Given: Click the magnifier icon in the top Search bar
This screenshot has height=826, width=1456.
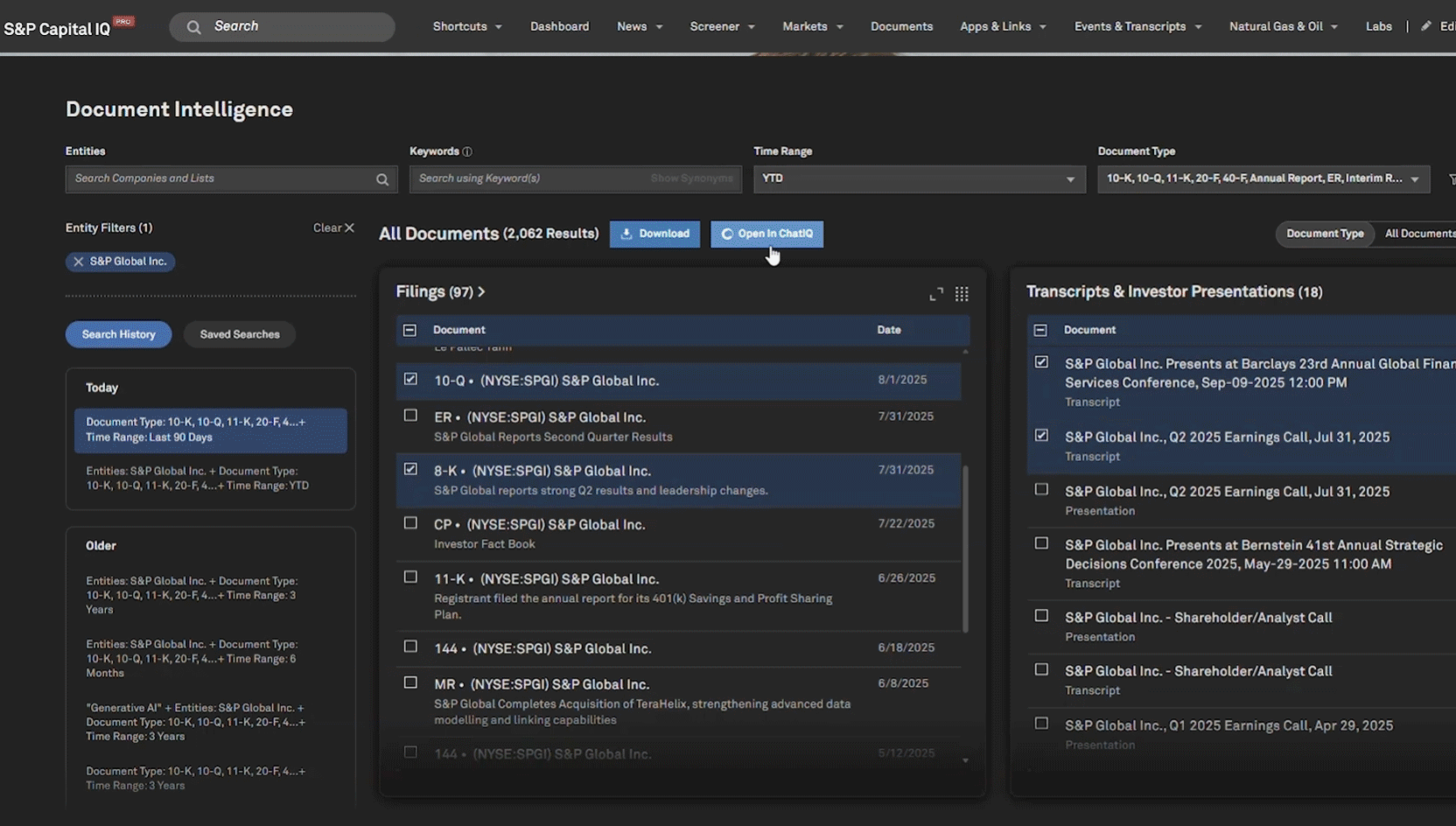Looking at the screenshot, I should click(193, 27).
